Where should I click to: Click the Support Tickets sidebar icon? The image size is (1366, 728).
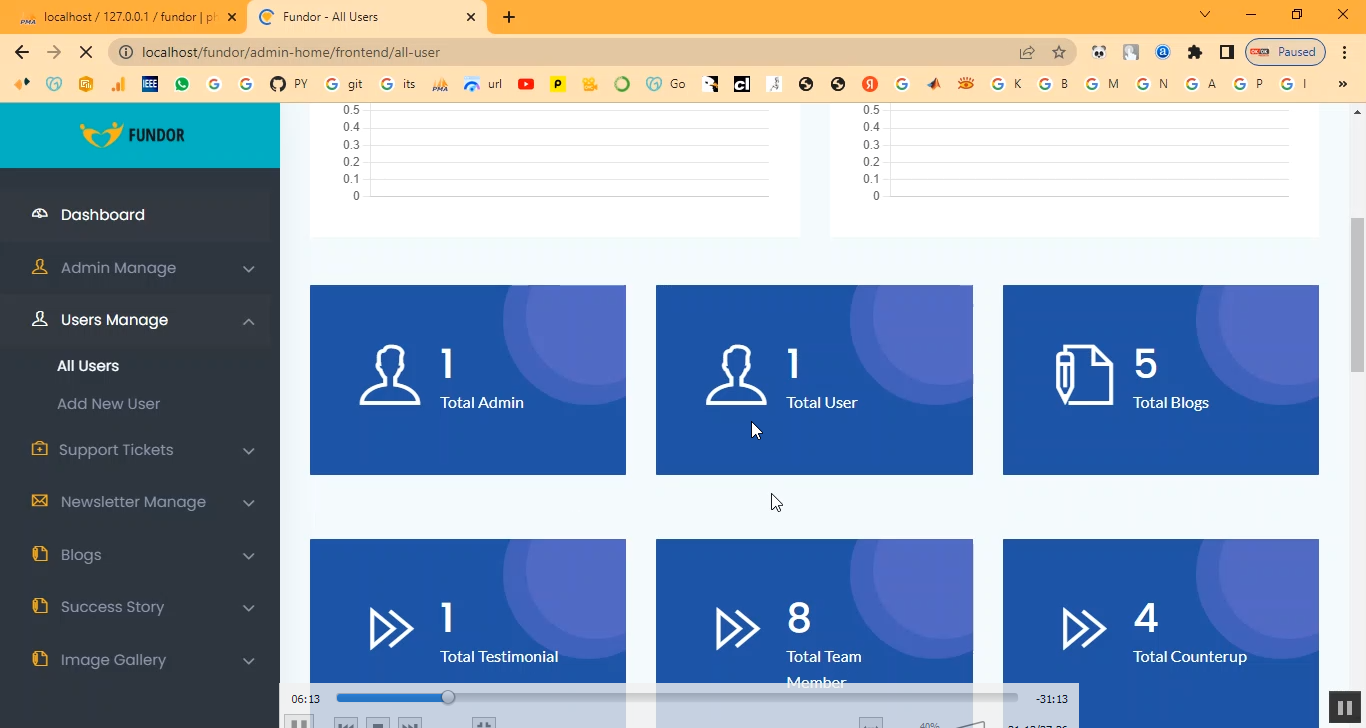coord(40,449)
